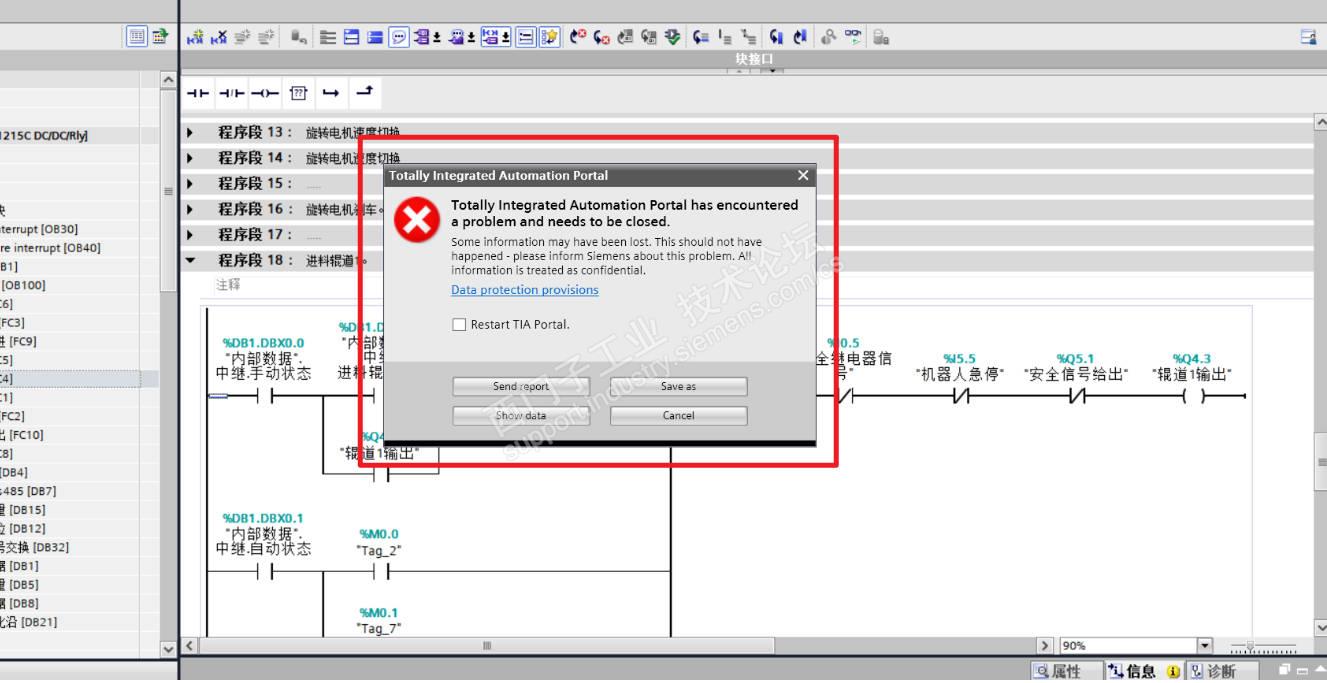Image resolution: width=1327 pixels, height=683 pixels.
Task: Select the "安全信号给出" NC contact
Action: [x=1076, y=396]
